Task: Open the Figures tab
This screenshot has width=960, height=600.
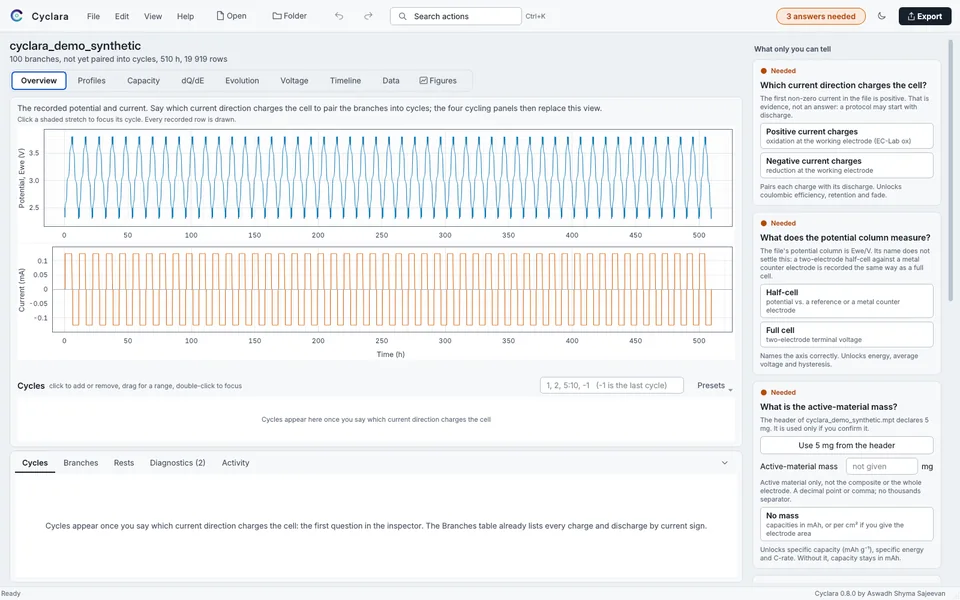Action: click(x=438, y=81)
